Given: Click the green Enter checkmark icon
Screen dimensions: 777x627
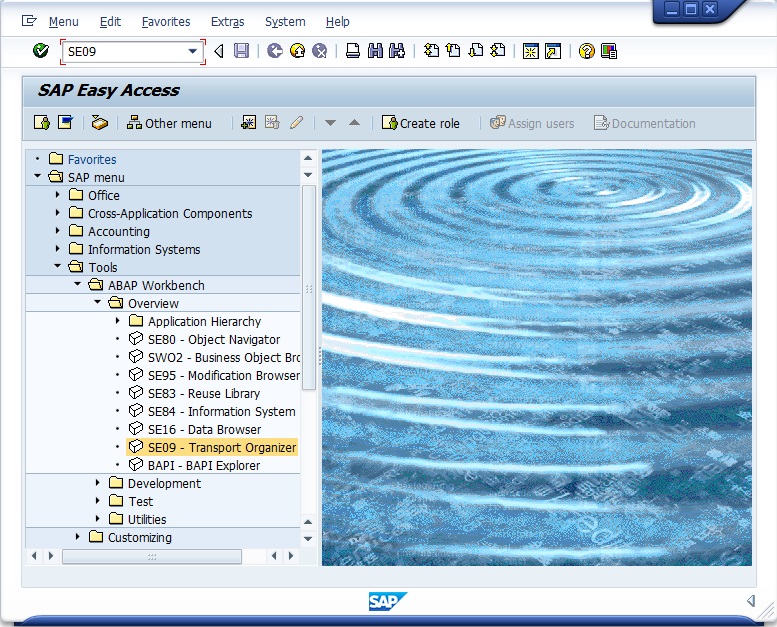Looking at the screenshot, I should pyautogui.click(x=41, y=51).
